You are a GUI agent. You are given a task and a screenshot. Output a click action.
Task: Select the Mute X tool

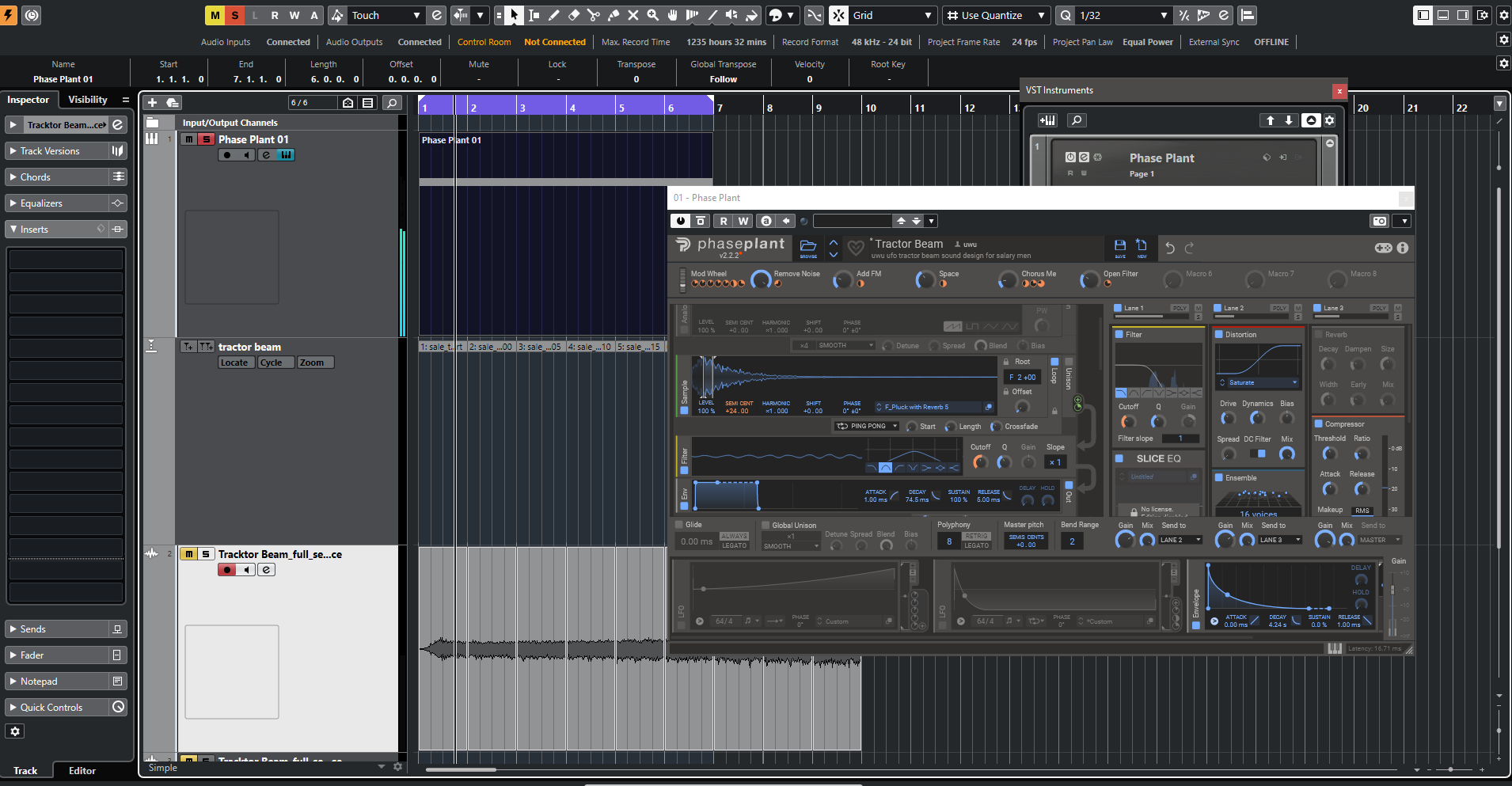pos(633,15)
